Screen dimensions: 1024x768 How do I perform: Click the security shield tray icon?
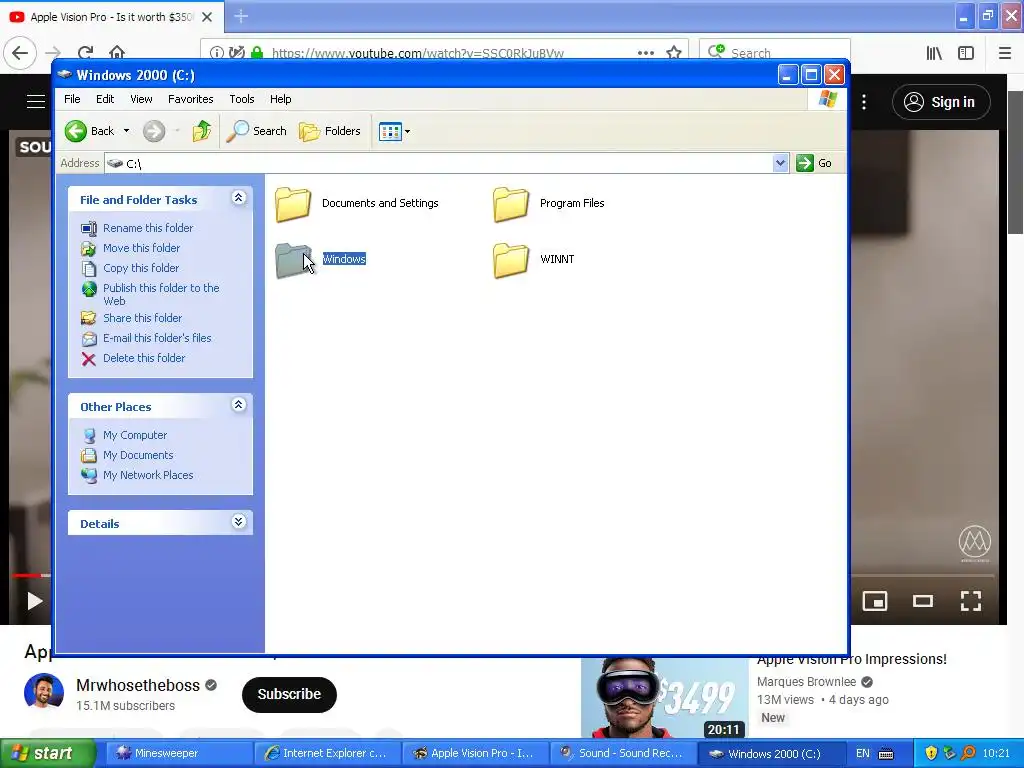[x=931, y=753]
